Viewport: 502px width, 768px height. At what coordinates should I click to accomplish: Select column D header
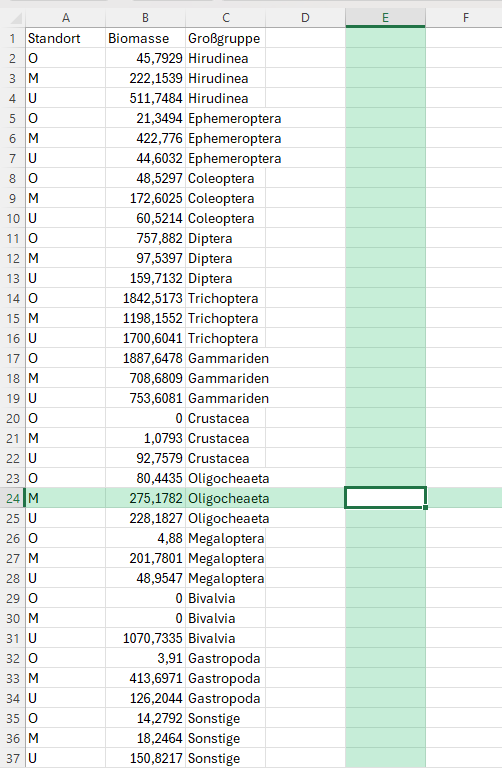coord(305,19)
